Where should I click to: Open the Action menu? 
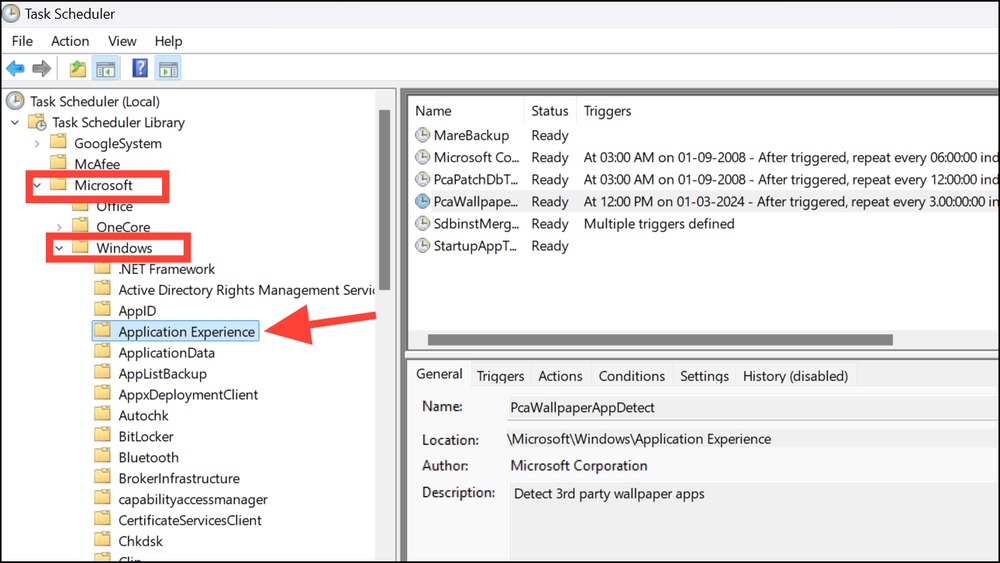click(x=70, y=41)
